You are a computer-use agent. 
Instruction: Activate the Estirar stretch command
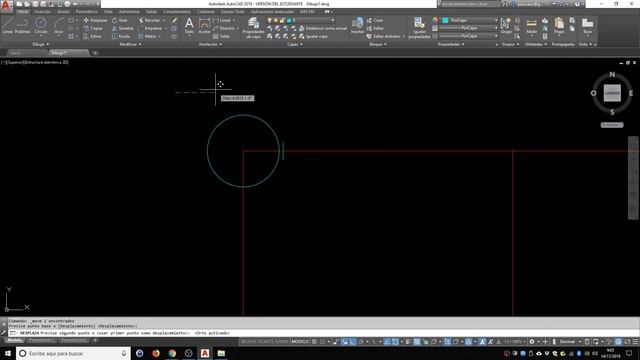coord(93,36)
